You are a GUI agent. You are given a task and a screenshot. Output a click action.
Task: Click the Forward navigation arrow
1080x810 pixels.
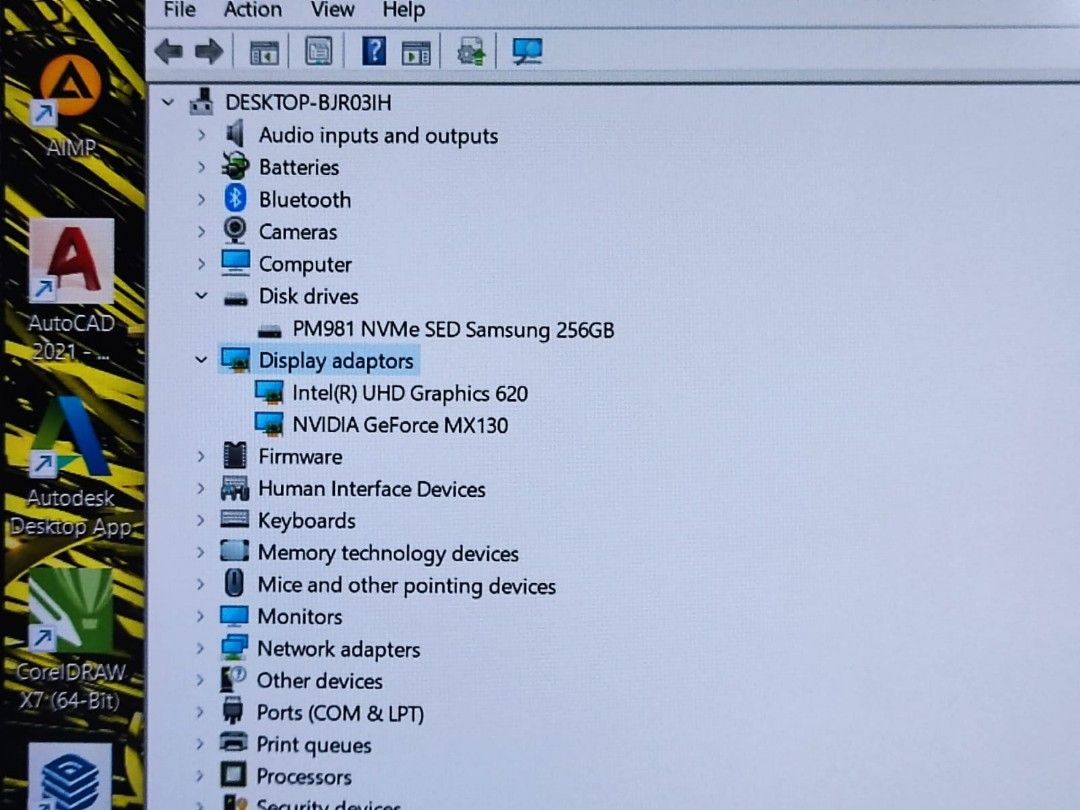click(x=210, y=51)
